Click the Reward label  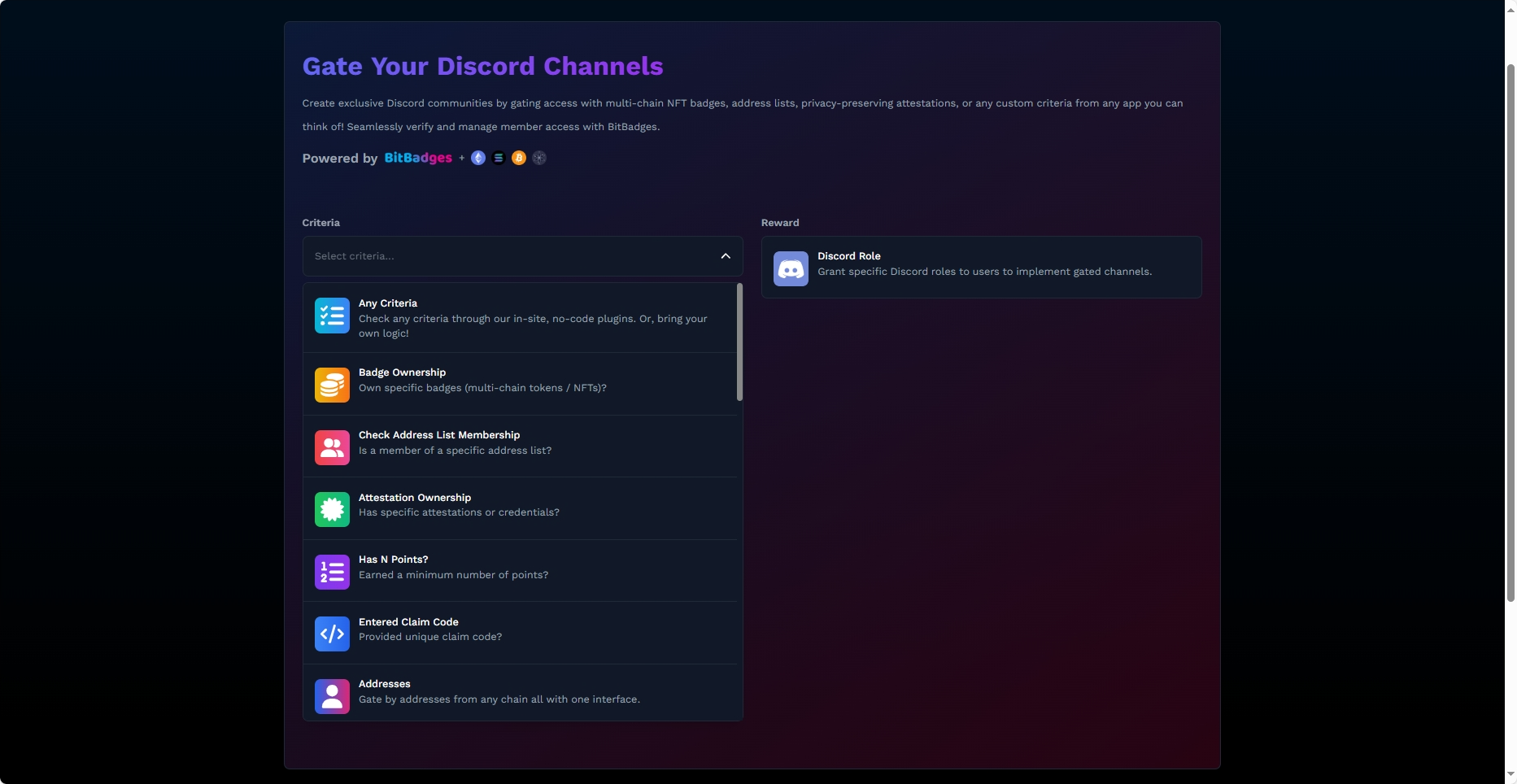pyautogui.click(x=780, y=223)
